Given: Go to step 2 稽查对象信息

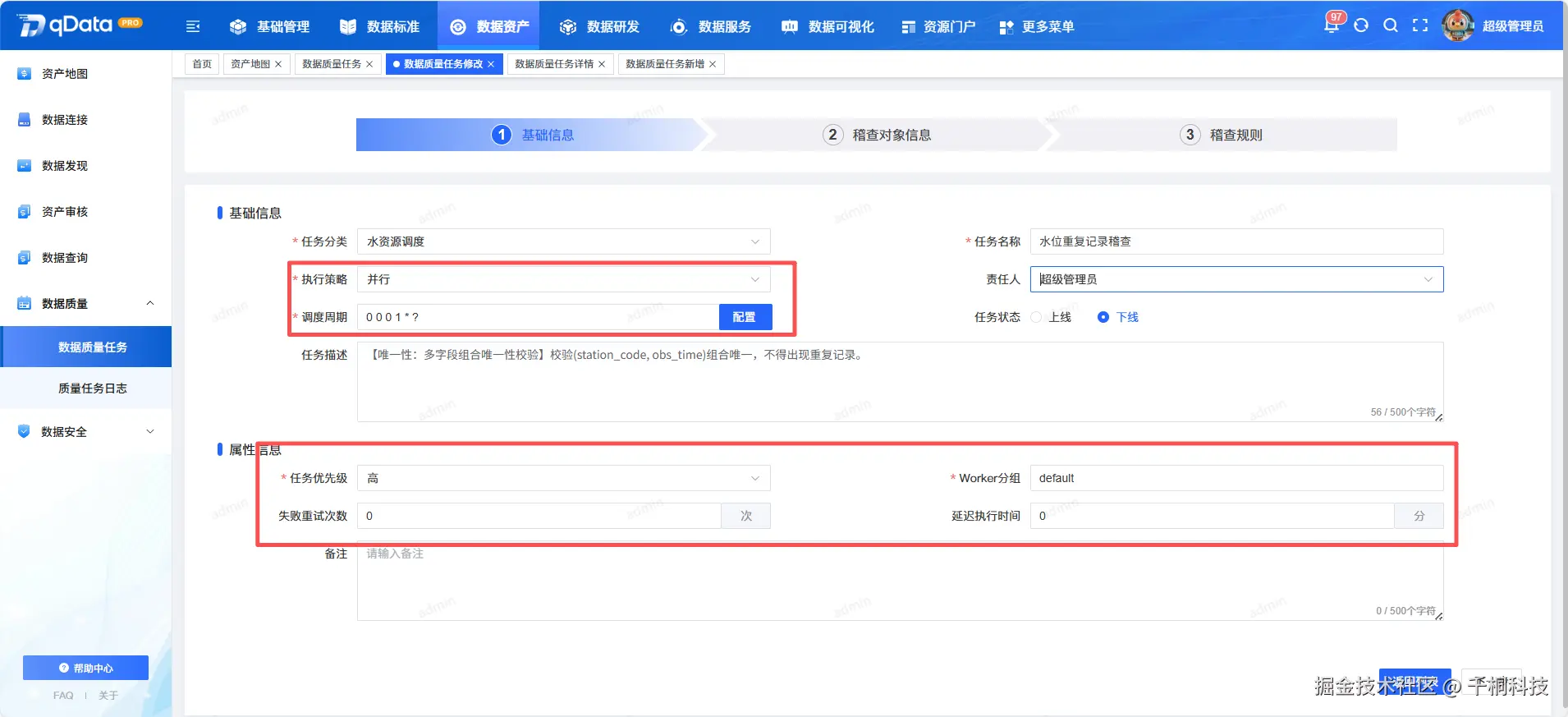Looking at the screenshot, I should tap(877, 135).
